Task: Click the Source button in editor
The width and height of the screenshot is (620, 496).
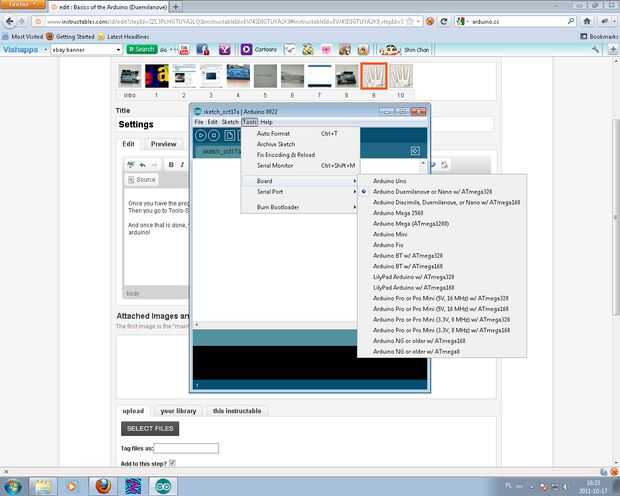Action: coord(142,180)
